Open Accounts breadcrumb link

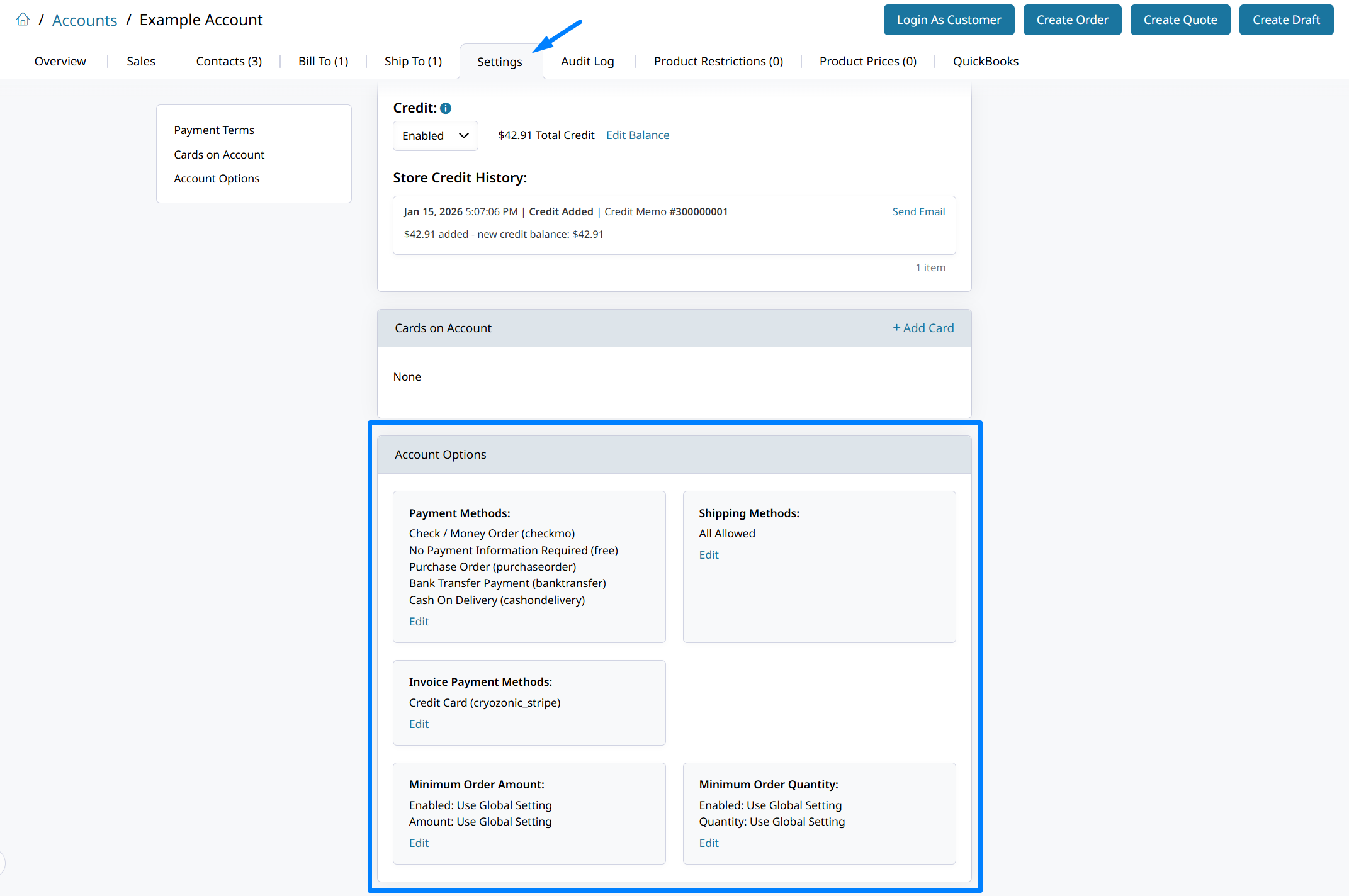tap(84, 20)
